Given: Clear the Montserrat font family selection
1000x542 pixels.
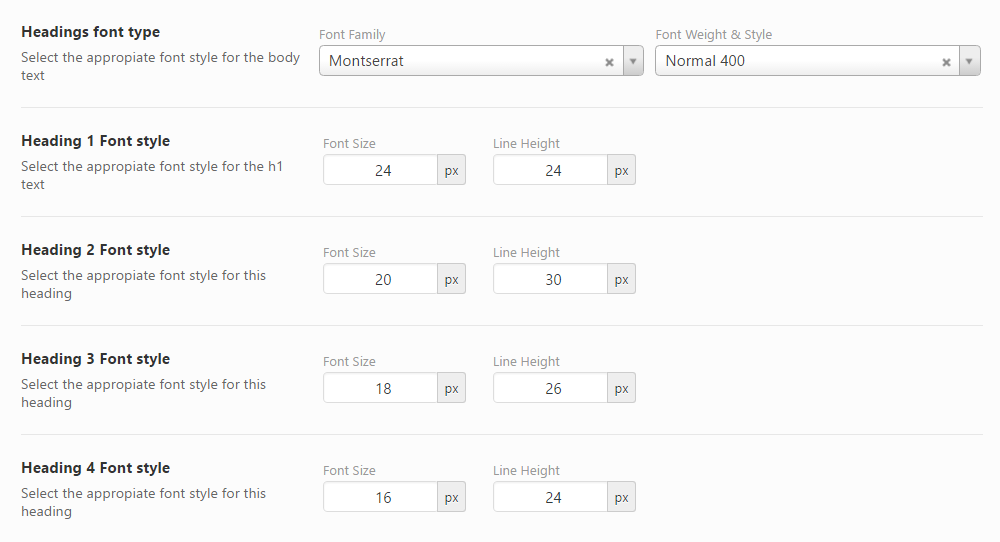Looking at the screenshot, I should (609, 62).
